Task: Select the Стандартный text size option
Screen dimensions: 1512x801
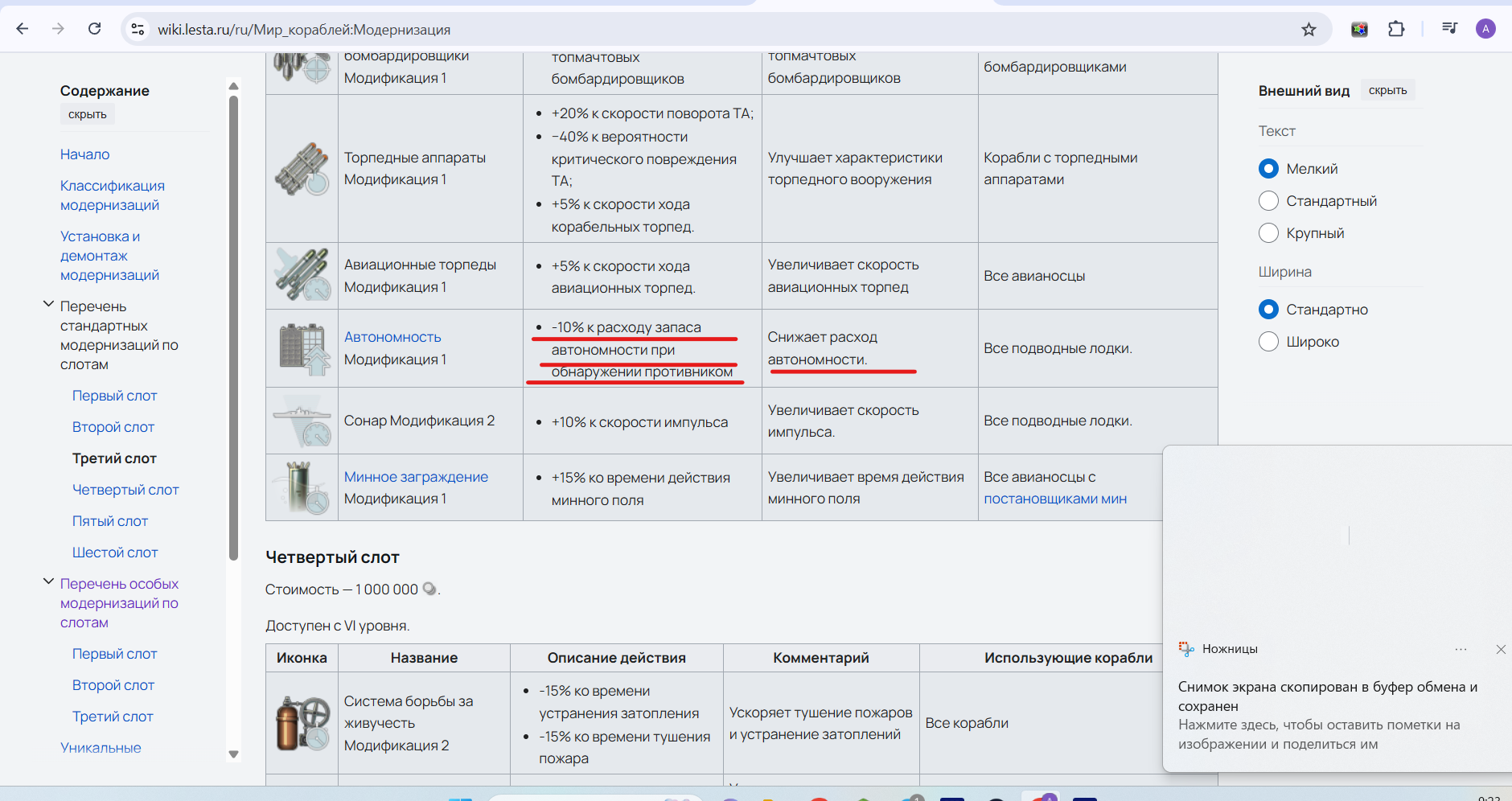Action: pyautogui.click(x=1318, y=200)
